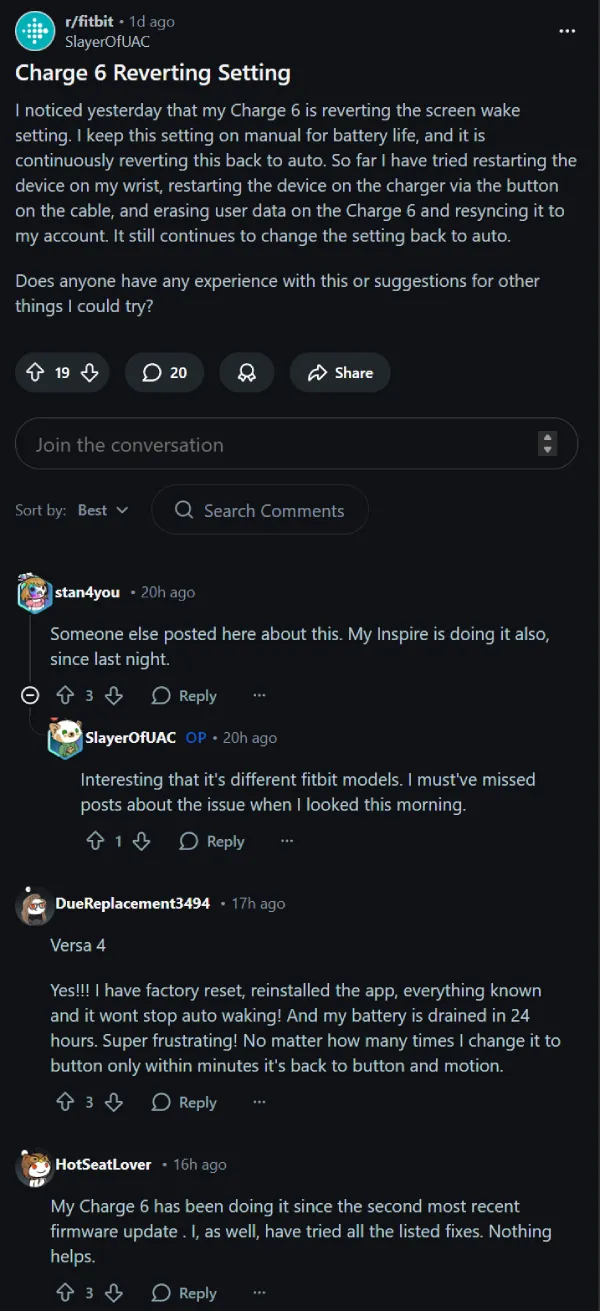Upvote stan4you's comment
This screenshot has width=600, height=1311.
(x=65, y=696)
